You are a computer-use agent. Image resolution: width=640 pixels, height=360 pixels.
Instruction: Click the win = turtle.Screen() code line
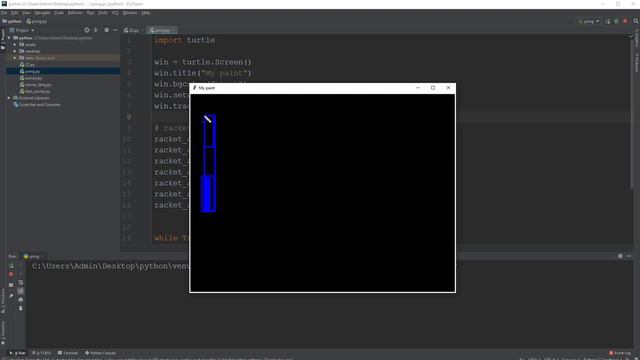tap(203, 62)
